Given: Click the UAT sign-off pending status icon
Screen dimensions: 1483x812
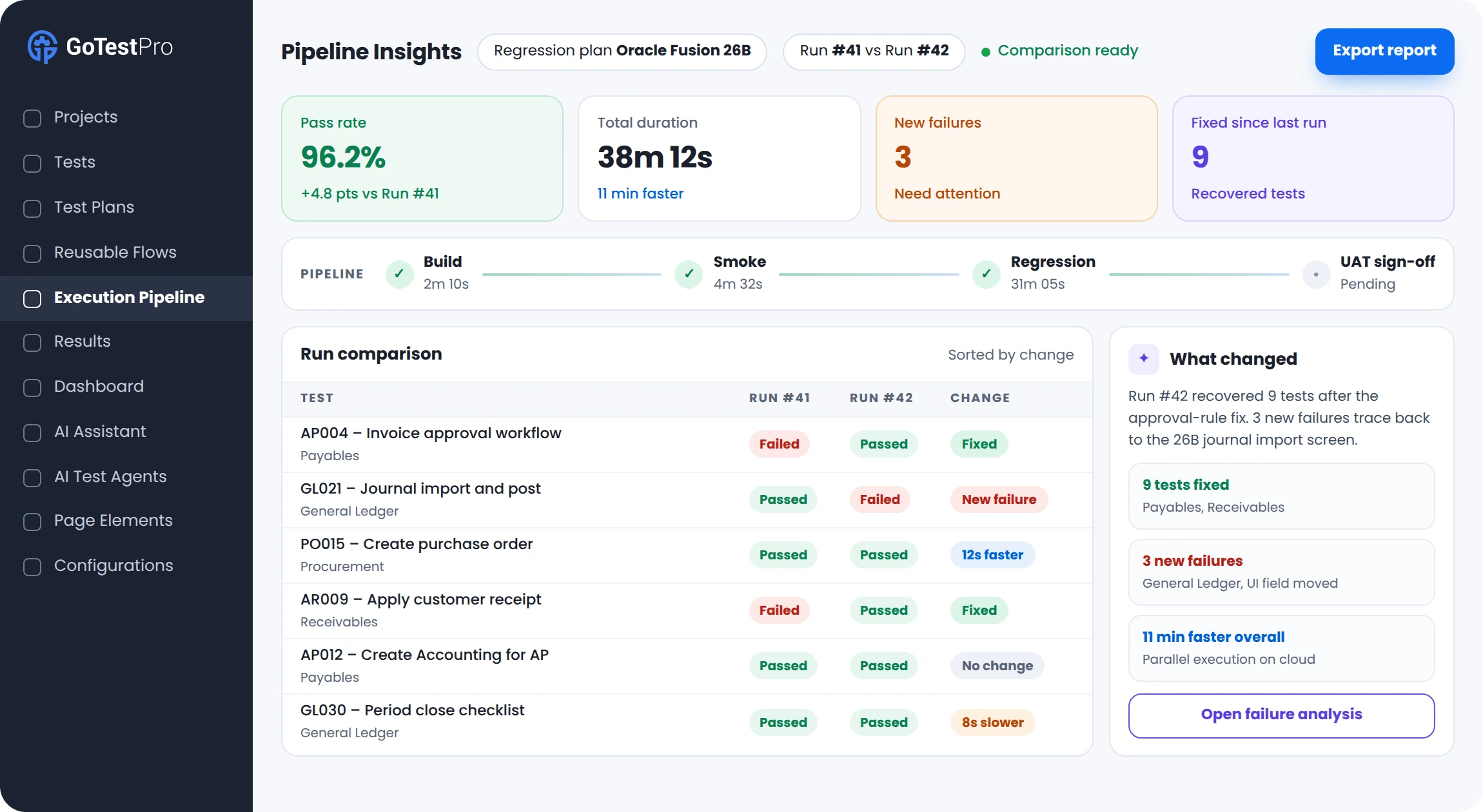Looking at the screenshot, I should click(x=1316, y=274).
